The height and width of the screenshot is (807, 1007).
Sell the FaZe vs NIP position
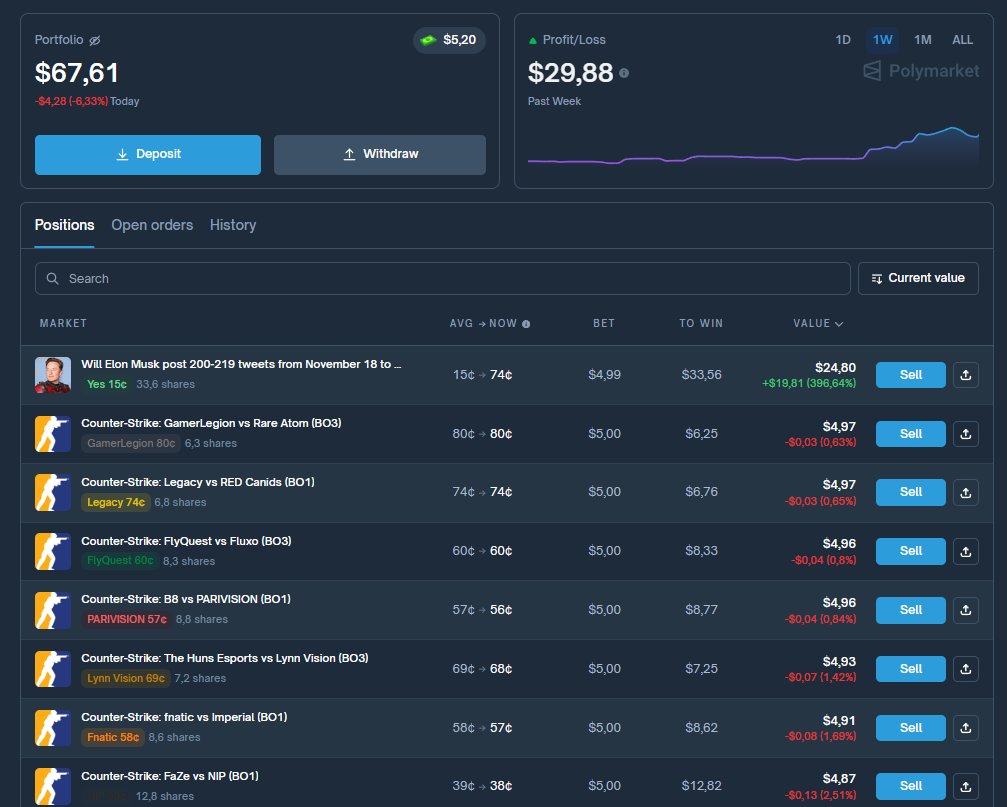tap(910, 786)
